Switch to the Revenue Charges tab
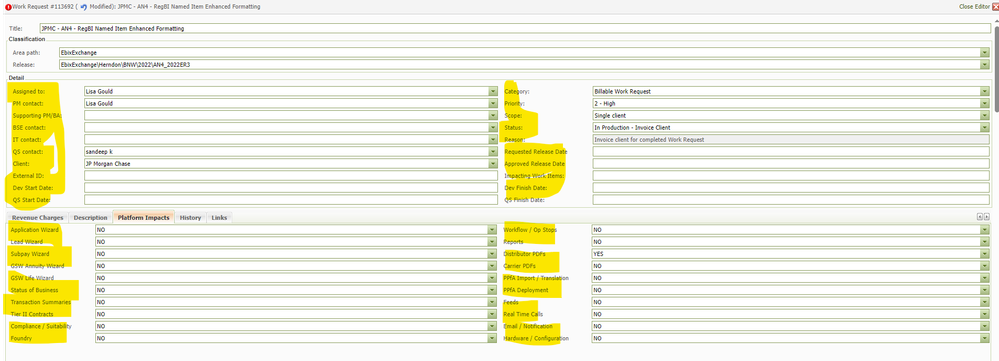The image size is (999, 361). [x=38, y=218]
